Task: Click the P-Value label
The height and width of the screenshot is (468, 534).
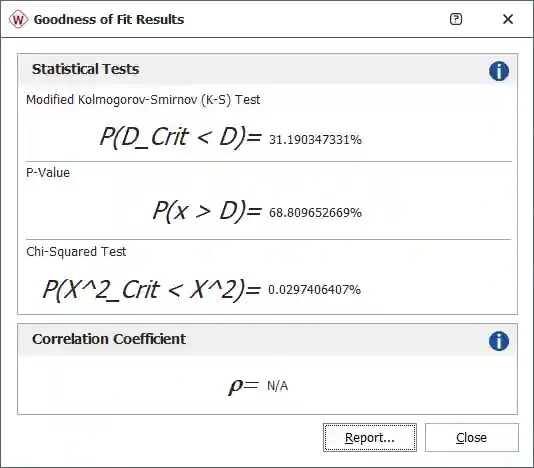Action: 48,173
